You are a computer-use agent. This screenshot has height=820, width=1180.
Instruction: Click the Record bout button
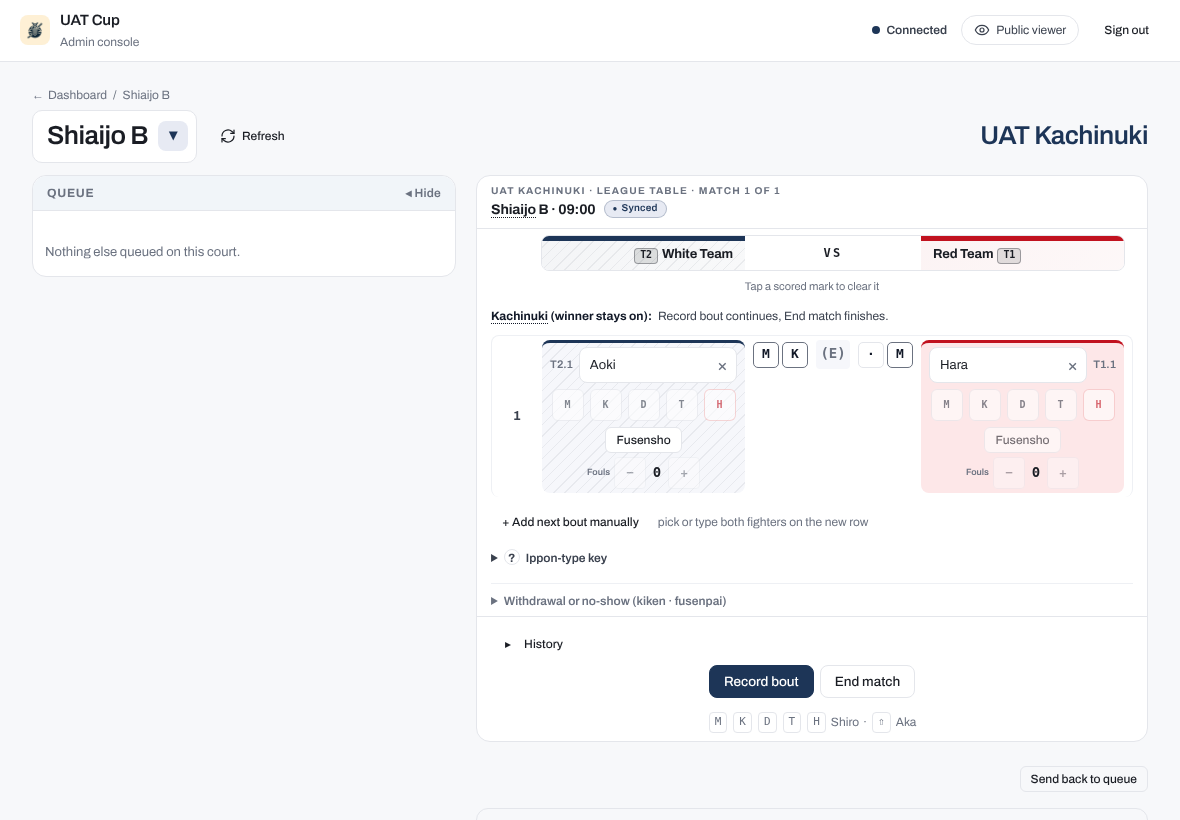click(x=761, y=682)
